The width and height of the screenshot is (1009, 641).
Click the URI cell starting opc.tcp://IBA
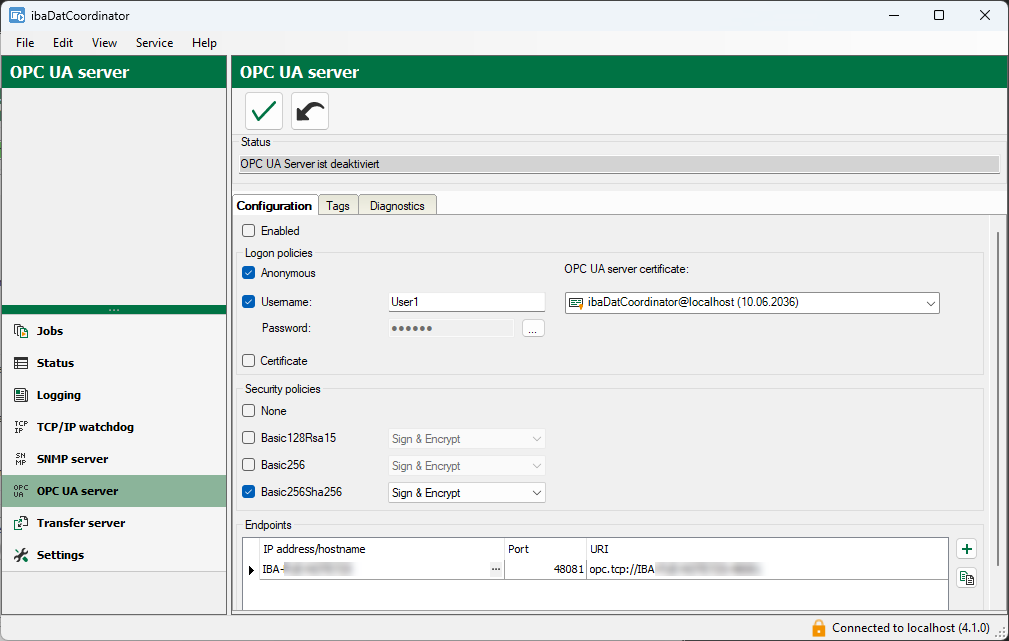click(x=767, y=569)
